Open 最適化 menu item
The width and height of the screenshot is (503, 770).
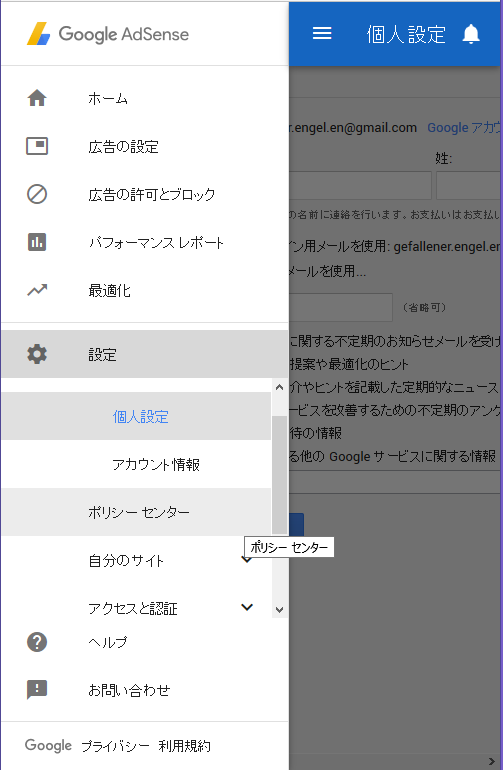pyautogui.click(x=145, y=290)
